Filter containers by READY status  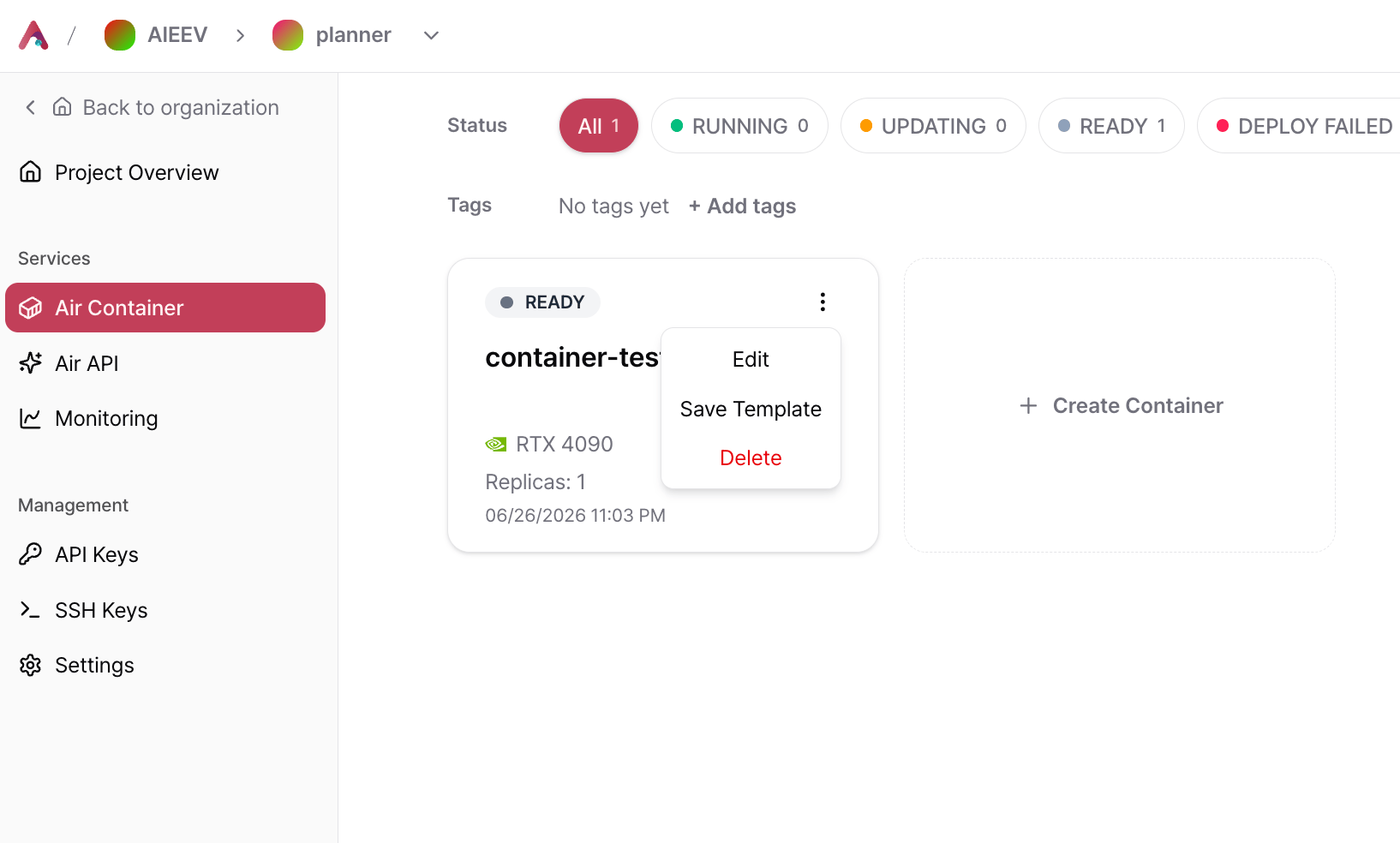point(1111,126)
